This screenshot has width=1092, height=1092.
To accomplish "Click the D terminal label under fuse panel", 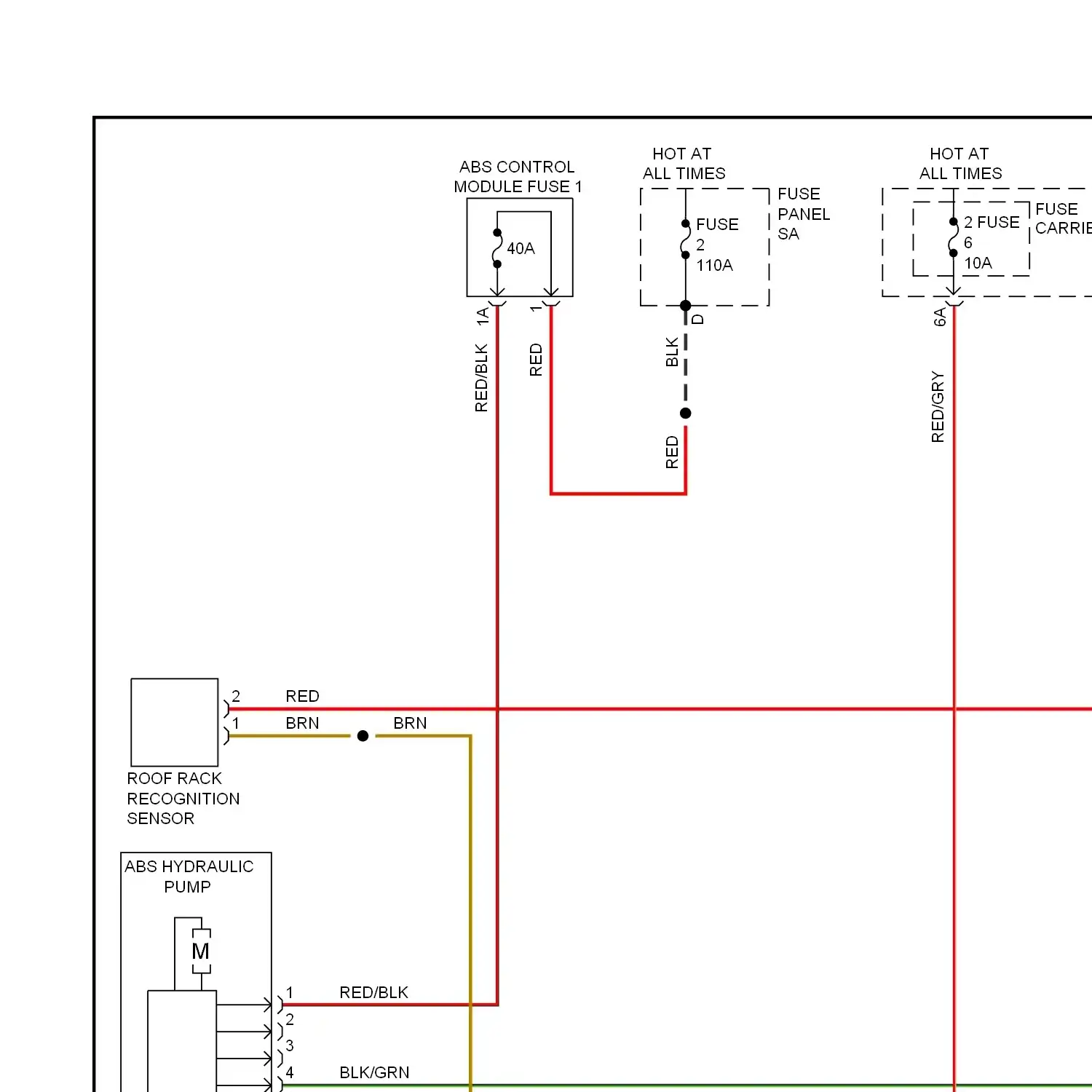I will (x=697, y=319).
